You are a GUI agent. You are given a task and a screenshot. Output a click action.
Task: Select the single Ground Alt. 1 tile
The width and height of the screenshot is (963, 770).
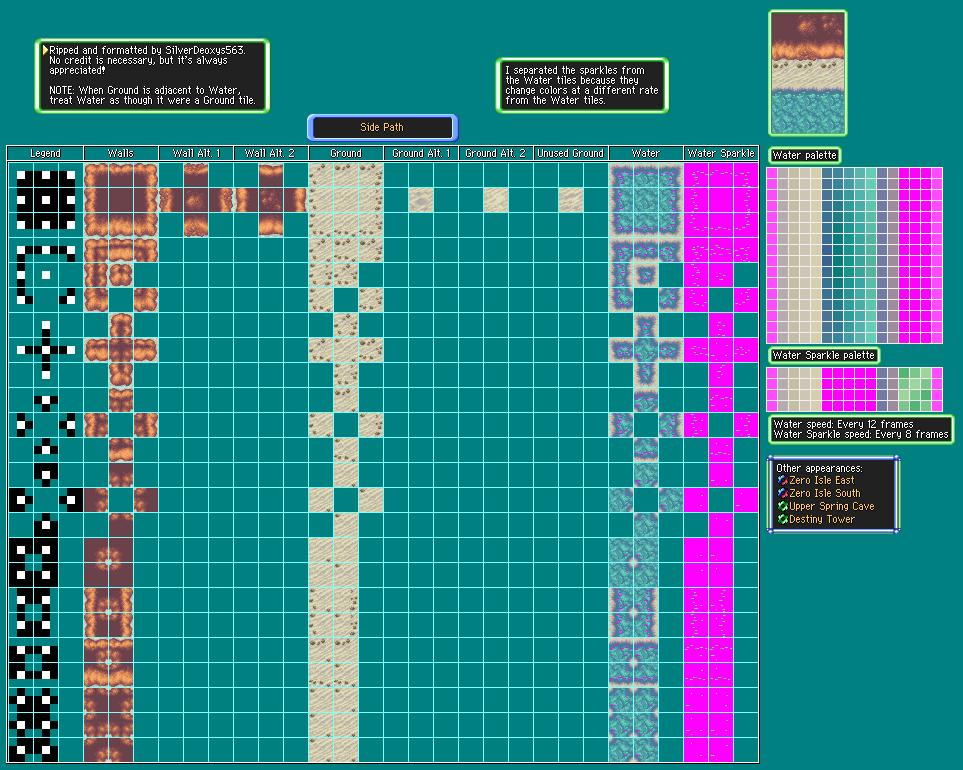click(x=421, y=200)
